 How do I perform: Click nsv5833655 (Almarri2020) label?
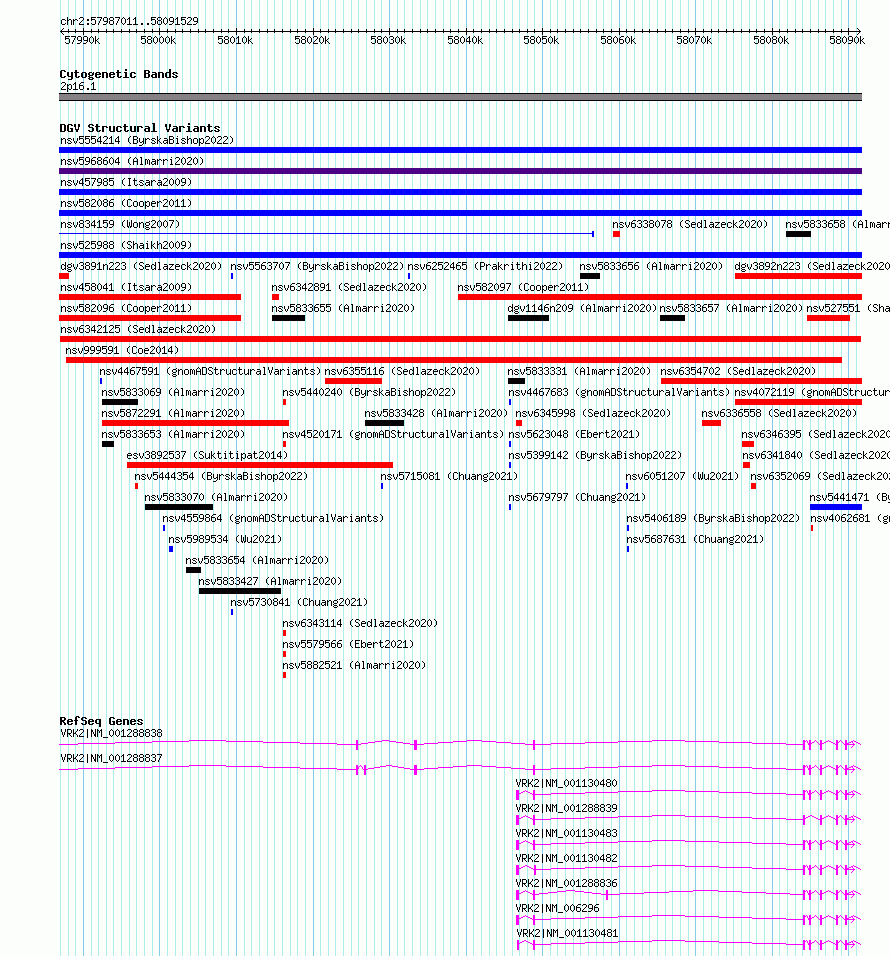[x=343, y=309]
